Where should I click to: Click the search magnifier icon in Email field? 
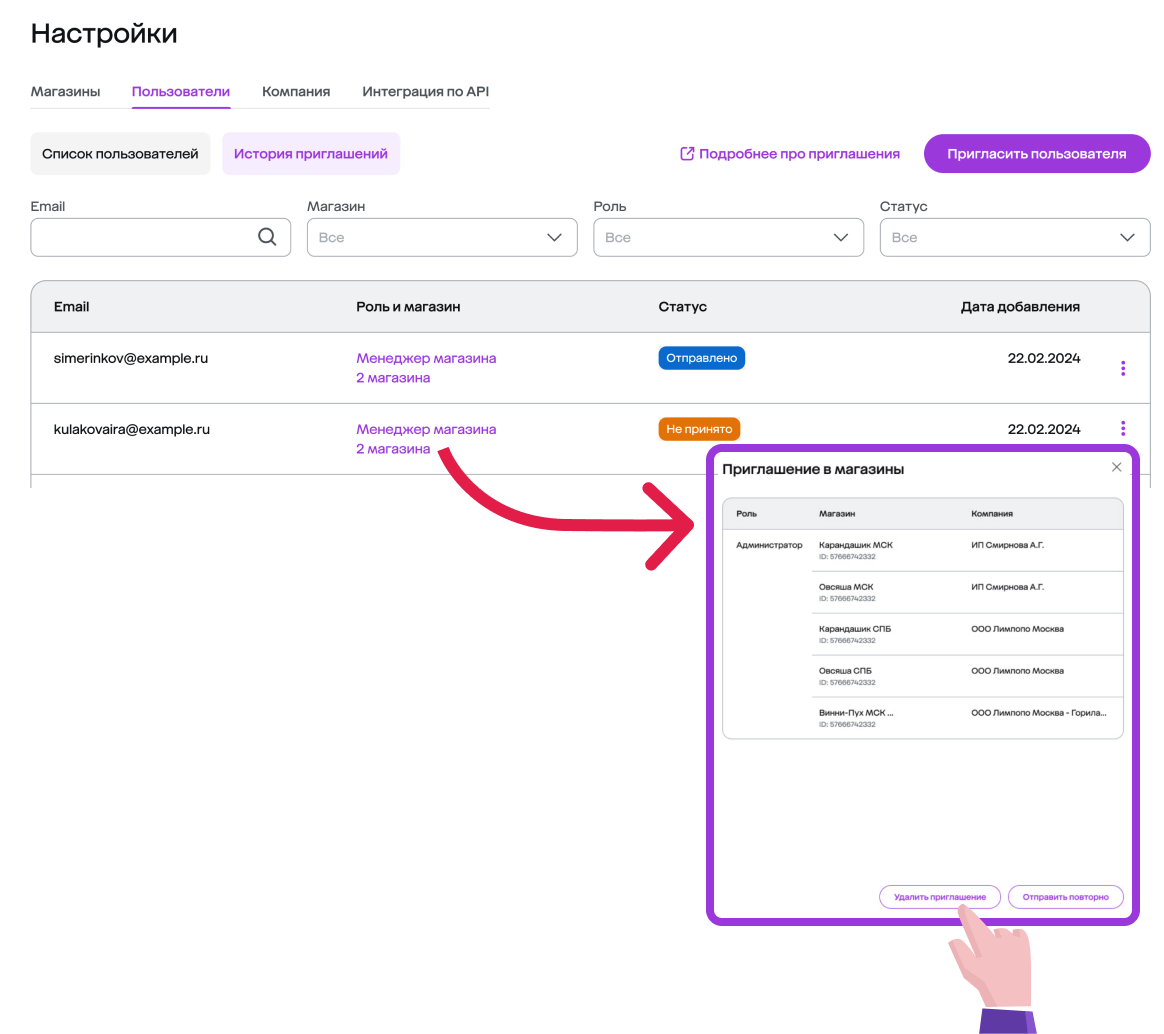tap(267, 237)
